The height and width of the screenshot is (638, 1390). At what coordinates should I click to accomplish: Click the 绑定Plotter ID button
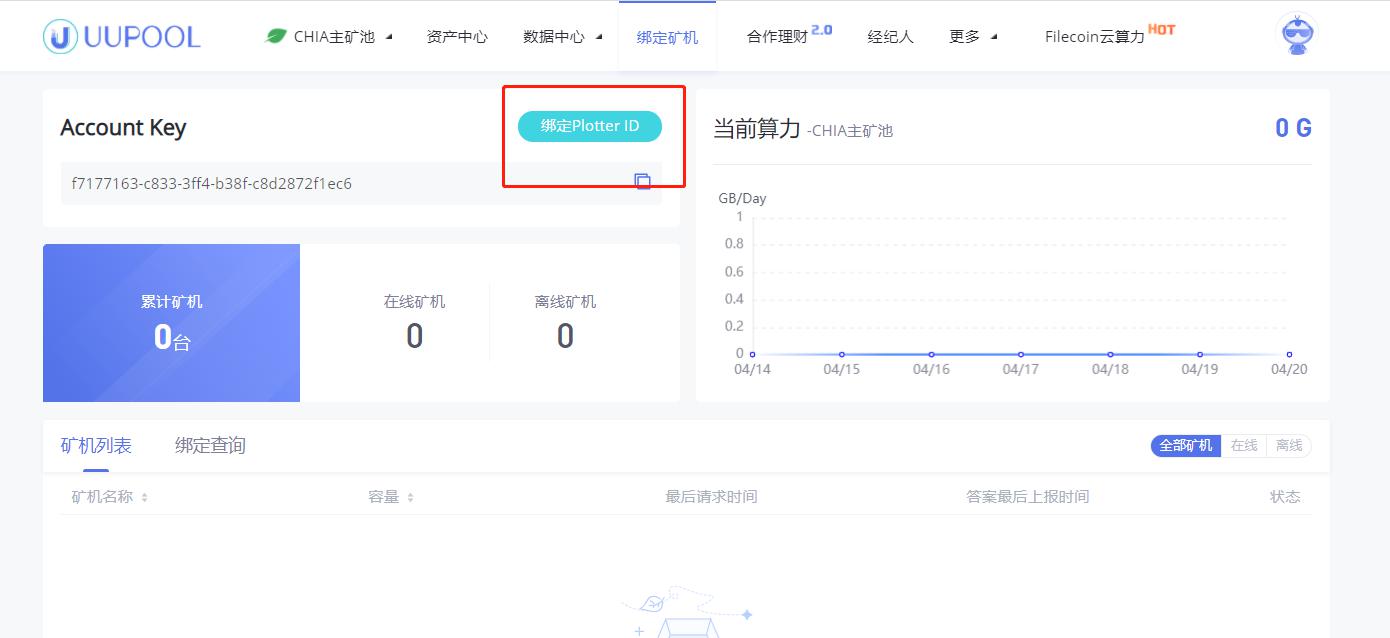[x=589, y=126]
